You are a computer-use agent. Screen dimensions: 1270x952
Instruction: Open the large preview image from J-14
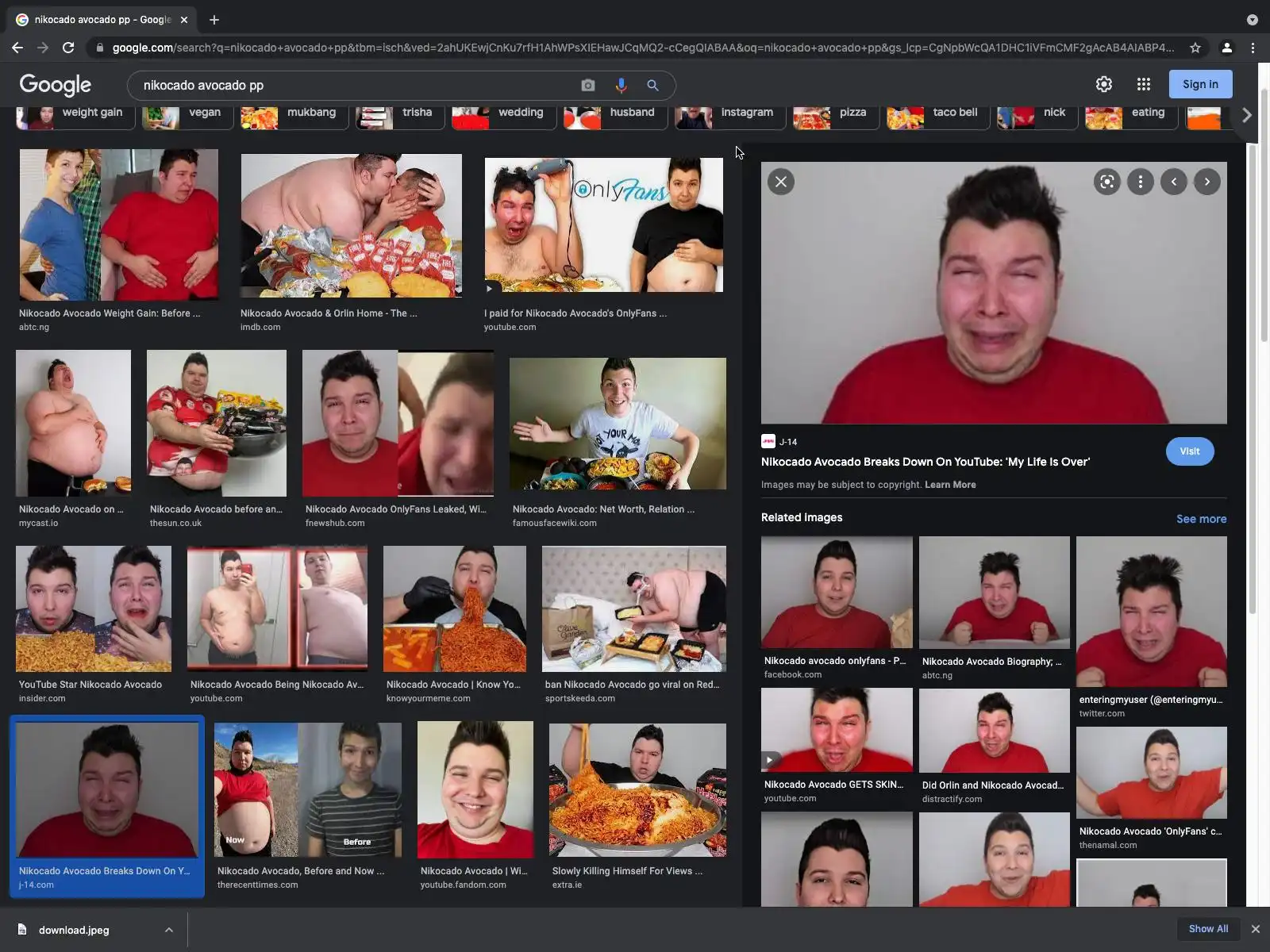[x=994, y=293]
